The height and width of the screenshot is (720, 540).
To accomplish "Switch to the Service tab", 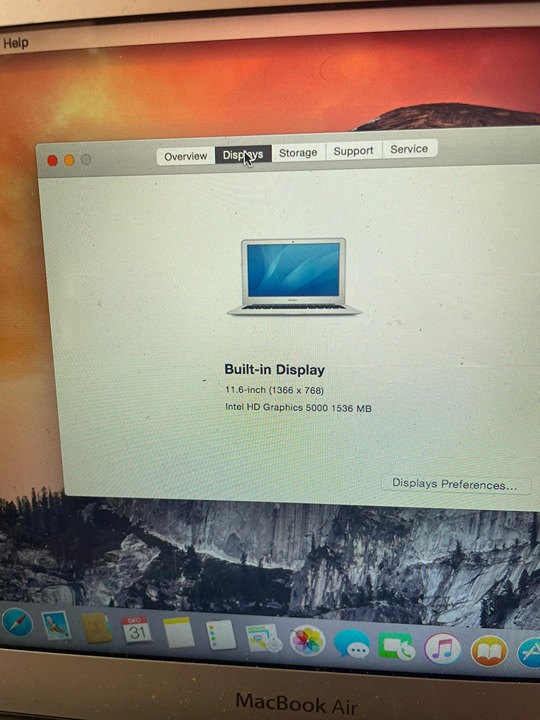I will point(409,149).
